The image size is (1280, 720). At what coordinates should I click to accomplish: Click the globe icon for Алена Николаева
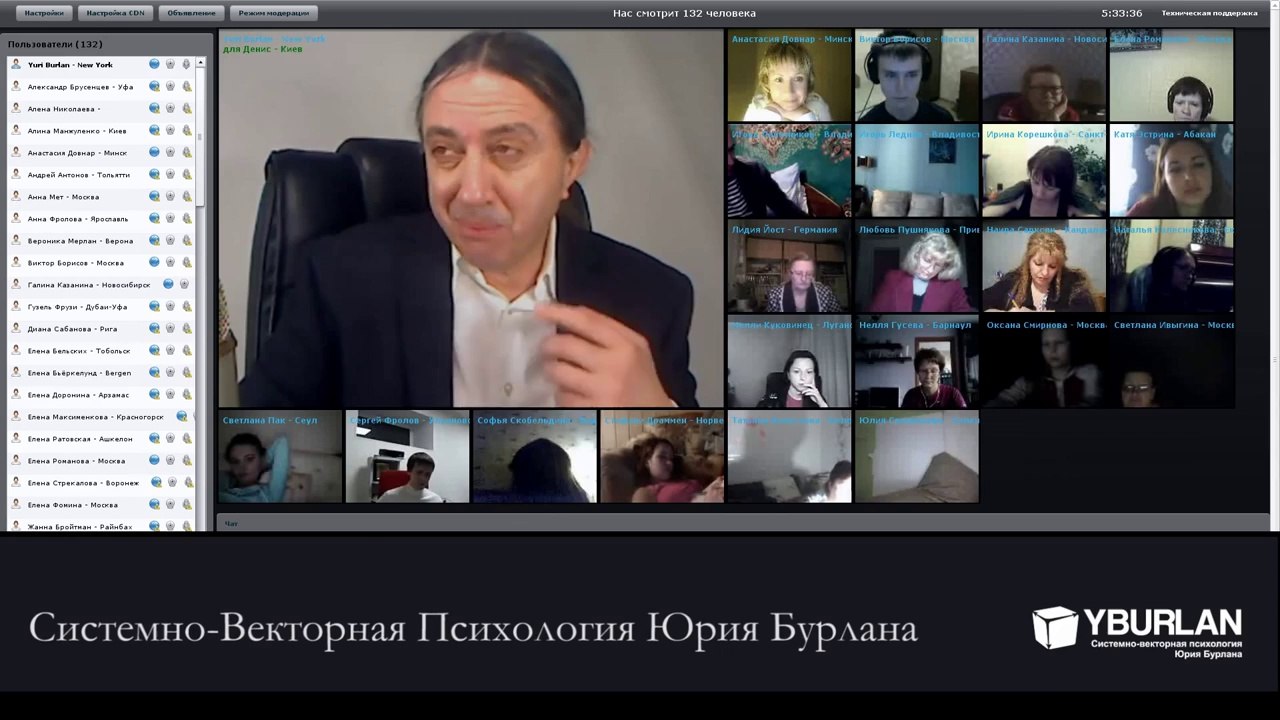tap(154, 108)
